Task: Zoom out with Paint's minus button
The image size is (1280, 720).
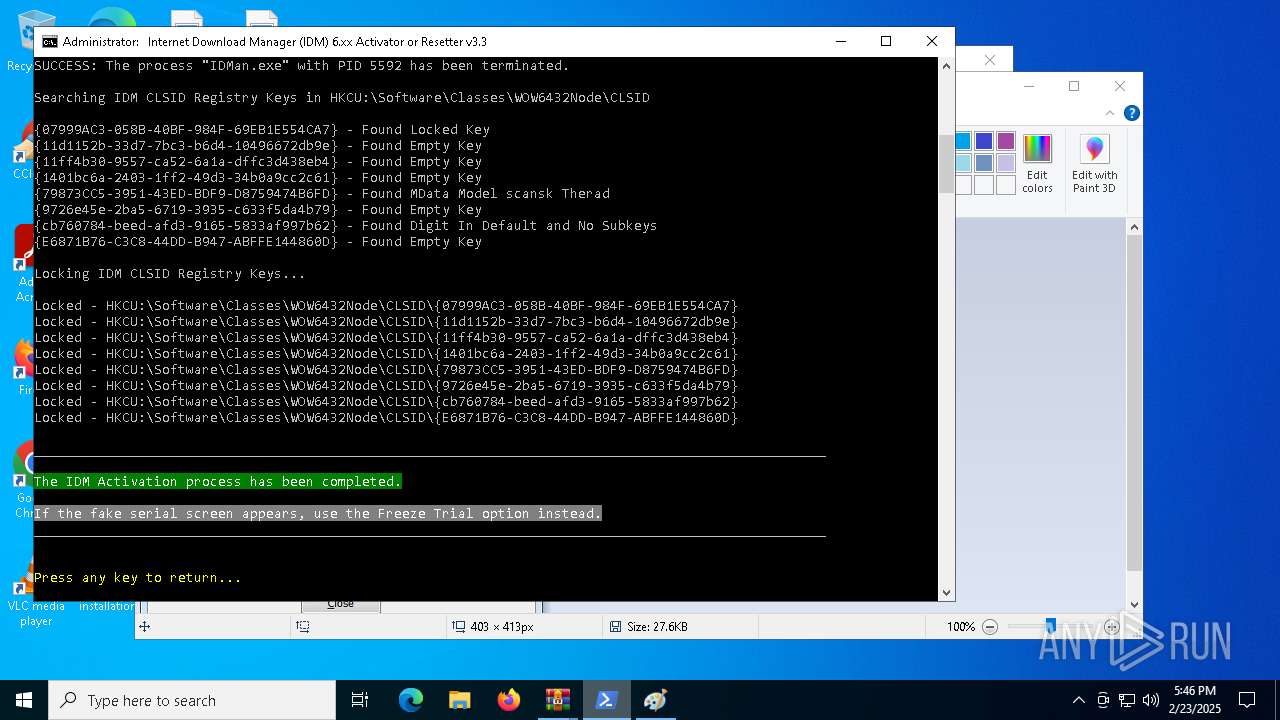Action: (990, 627)
